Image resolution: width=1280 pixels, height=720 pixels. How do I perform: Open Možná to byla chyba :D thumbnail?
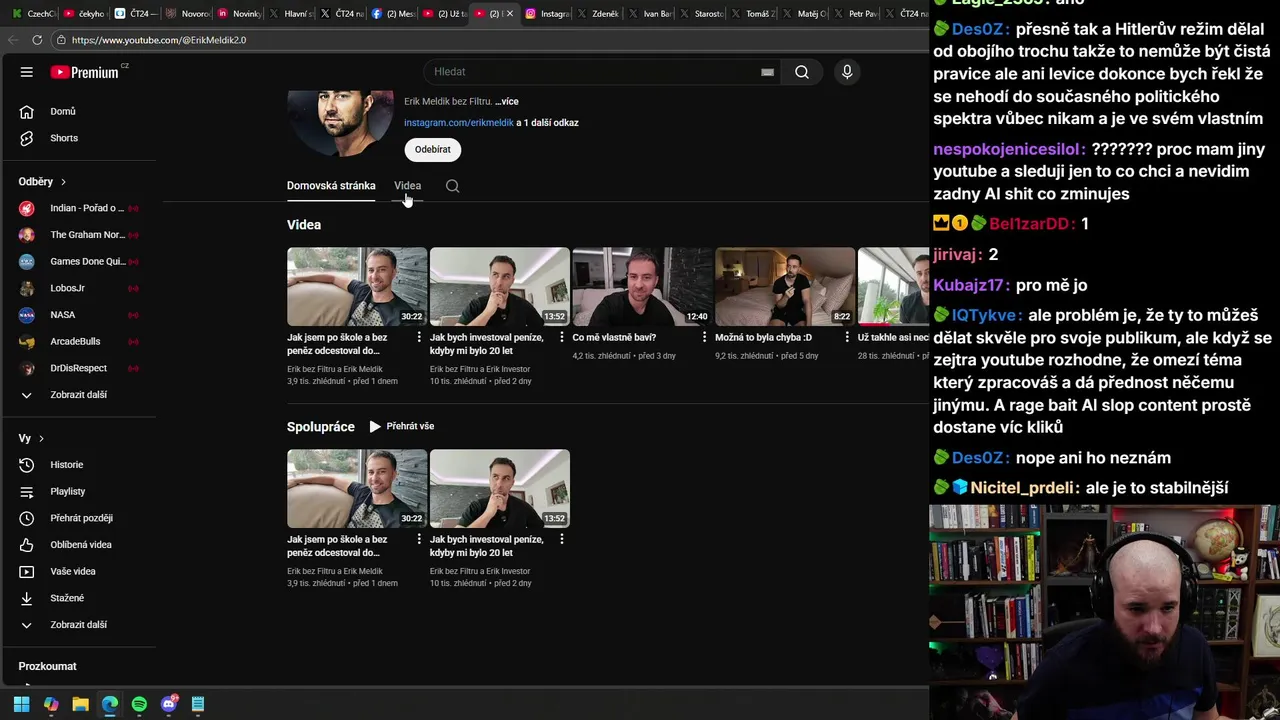point(785,287)
